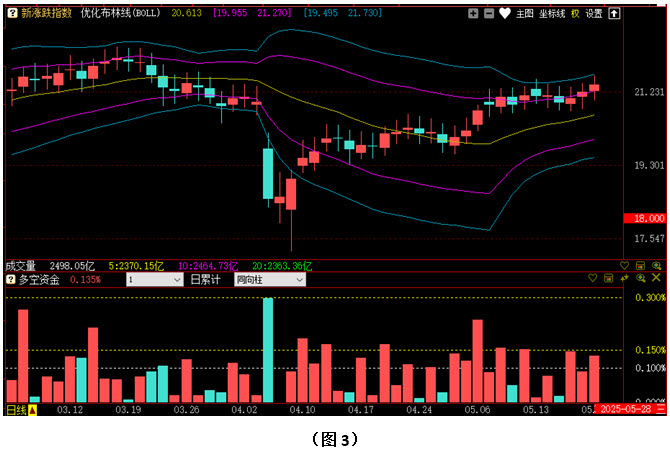Click the 日累计 label

click(206, 280)
